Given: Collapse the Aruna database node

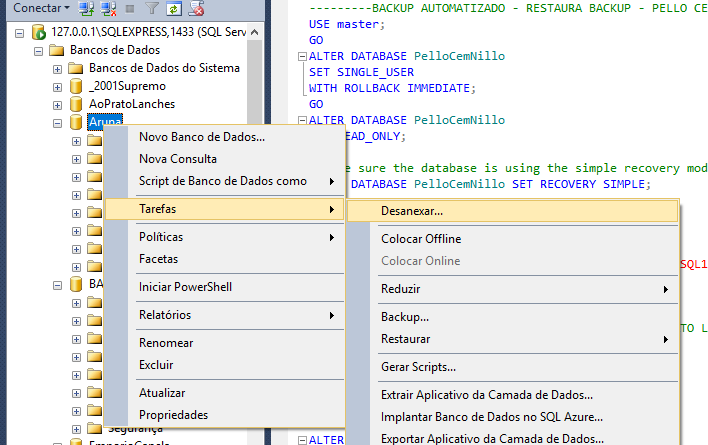Looking at the screenshot, I should tap(57, 123).
